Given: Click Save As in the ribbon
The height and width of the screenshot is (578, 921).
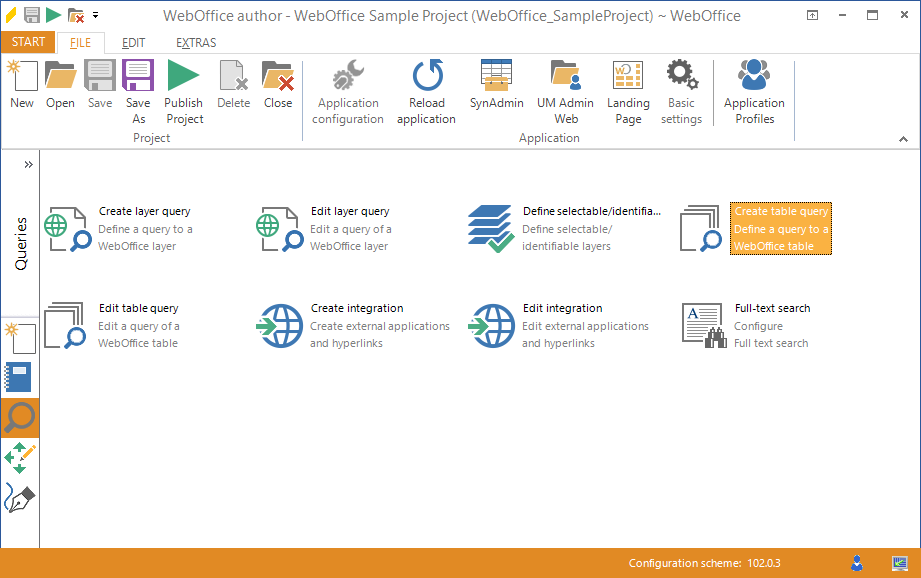Looking at the screenshot, I should point(138,90).
